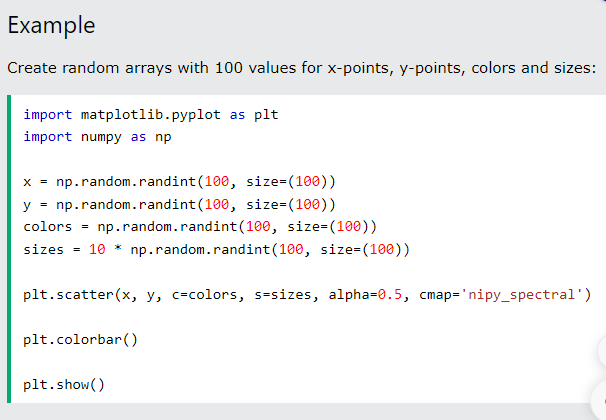Click the "numpy" module name
The height and width of the screenshot is (420, 606).
(101, 136)
